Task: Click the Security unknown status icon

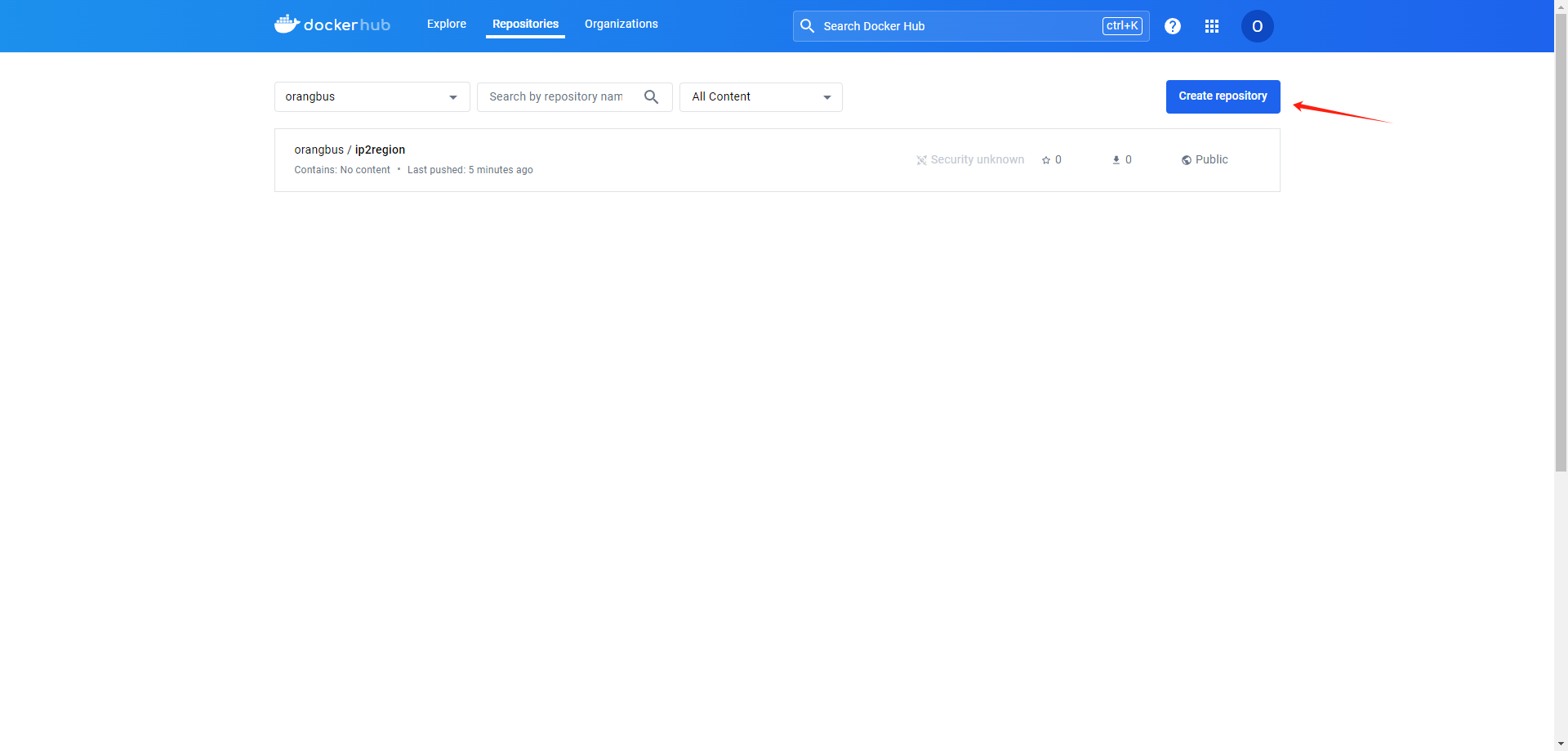Action: point(921,160)
